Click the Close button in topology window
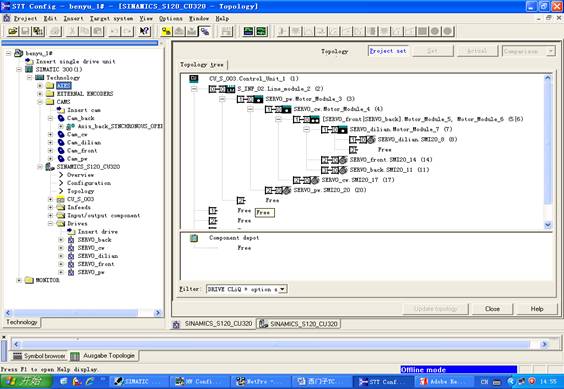The image size is (564, 389). point(492,309)
